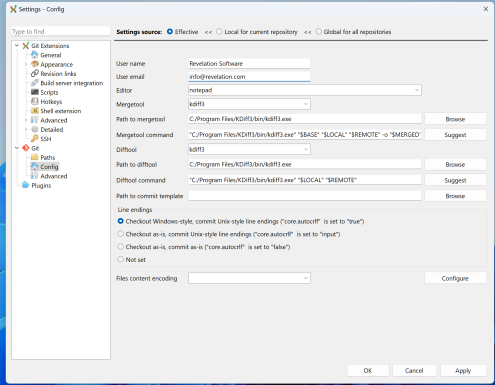The image size is (495, 385).
Task: Expand the Appearance tree node
Action: click(x=26, y=64)
